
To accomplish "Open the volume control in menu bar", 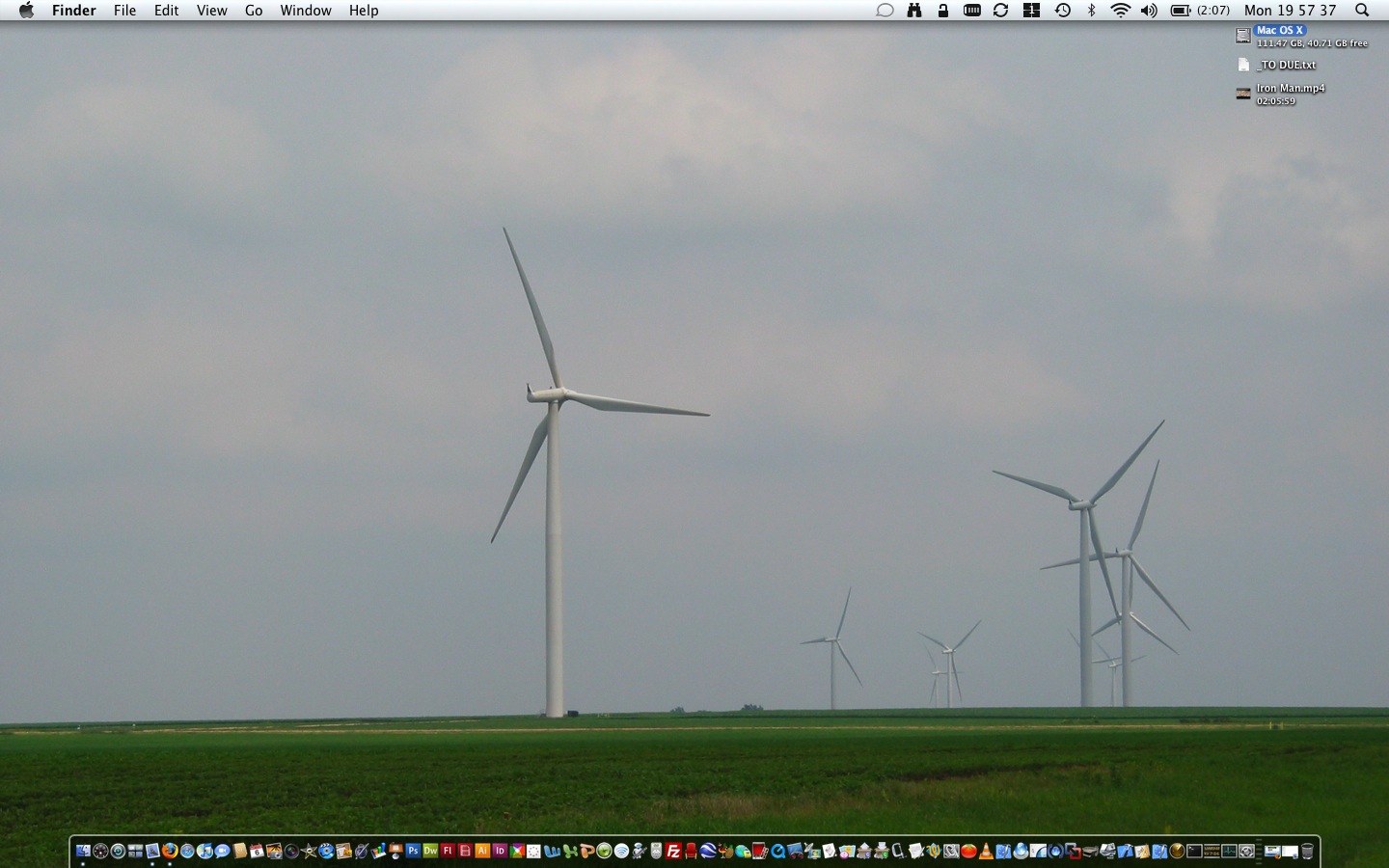I will pyautogui.click(x=1149, y=11).
